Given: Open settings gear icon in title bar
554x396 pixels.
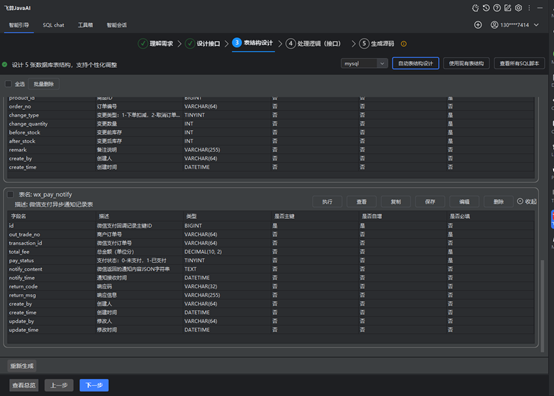Looking at the screenshot, I should (518, 8).
